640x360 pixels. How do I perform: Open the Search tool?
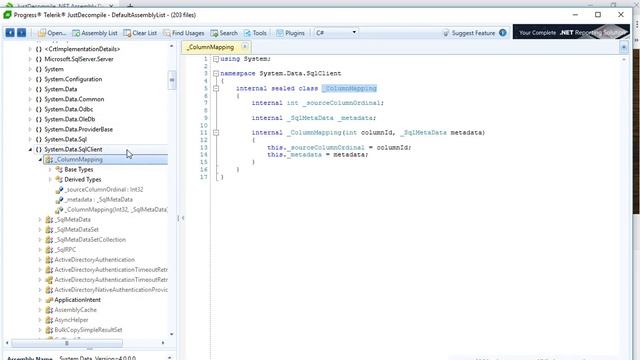(x=224, y=33)
